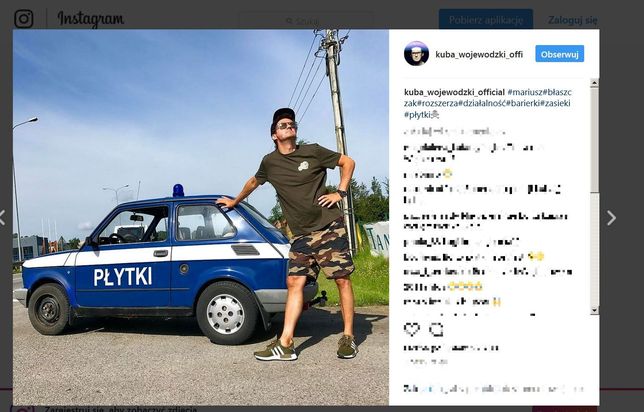
Task: Open the #płytki hashtag link
Action: (418, 115)
